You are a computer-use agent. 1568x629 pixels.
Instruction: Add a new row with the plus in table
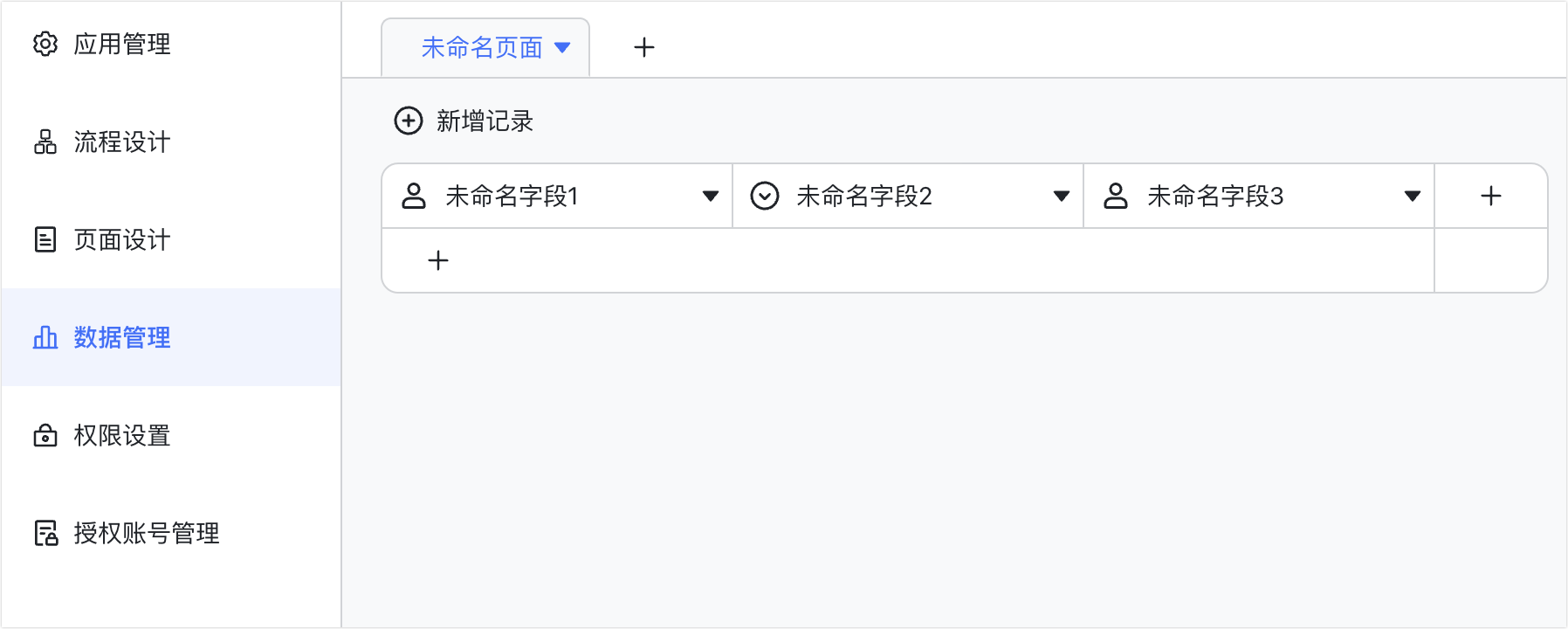pyautogui.click(x=438, y=260)
